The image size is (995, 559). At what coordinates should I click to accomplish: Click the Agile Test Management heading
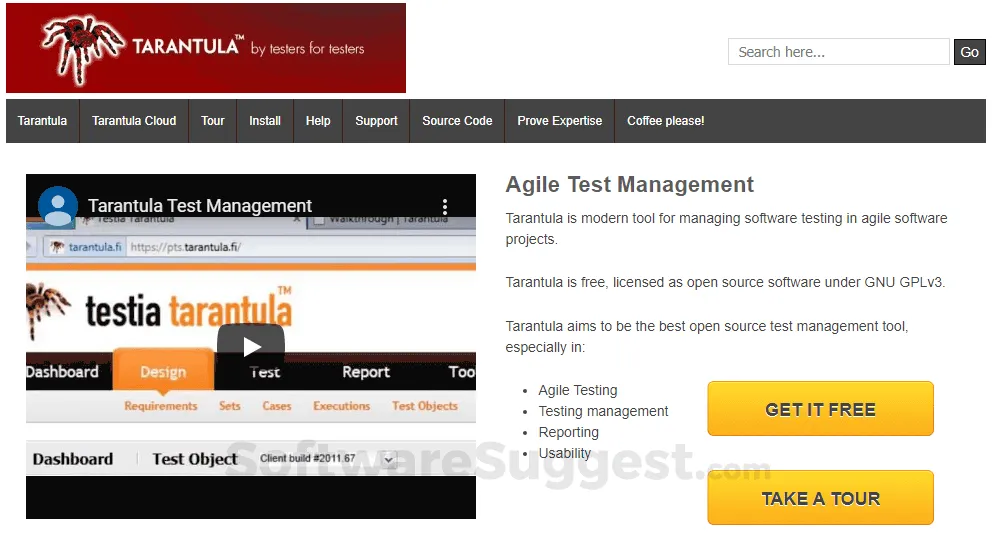click(630, 185)
